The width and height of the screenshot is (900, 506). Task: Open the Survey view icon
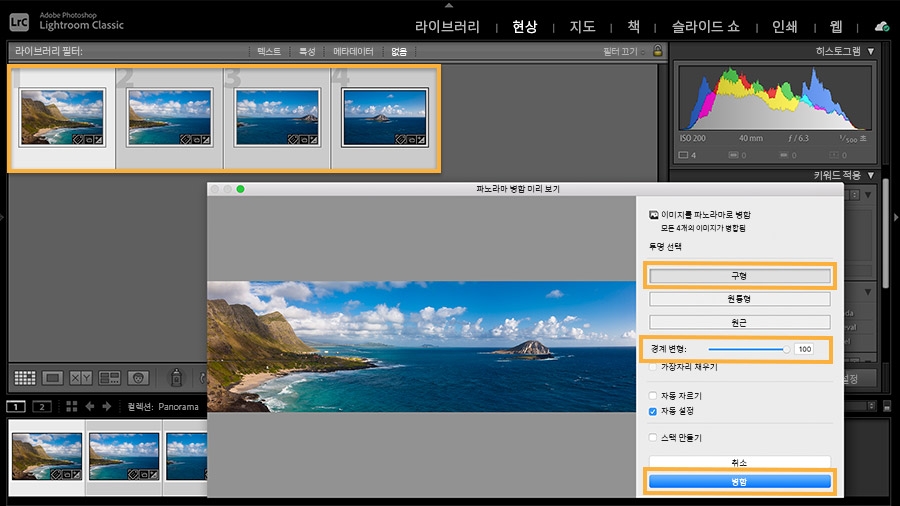tap(109, 377)
